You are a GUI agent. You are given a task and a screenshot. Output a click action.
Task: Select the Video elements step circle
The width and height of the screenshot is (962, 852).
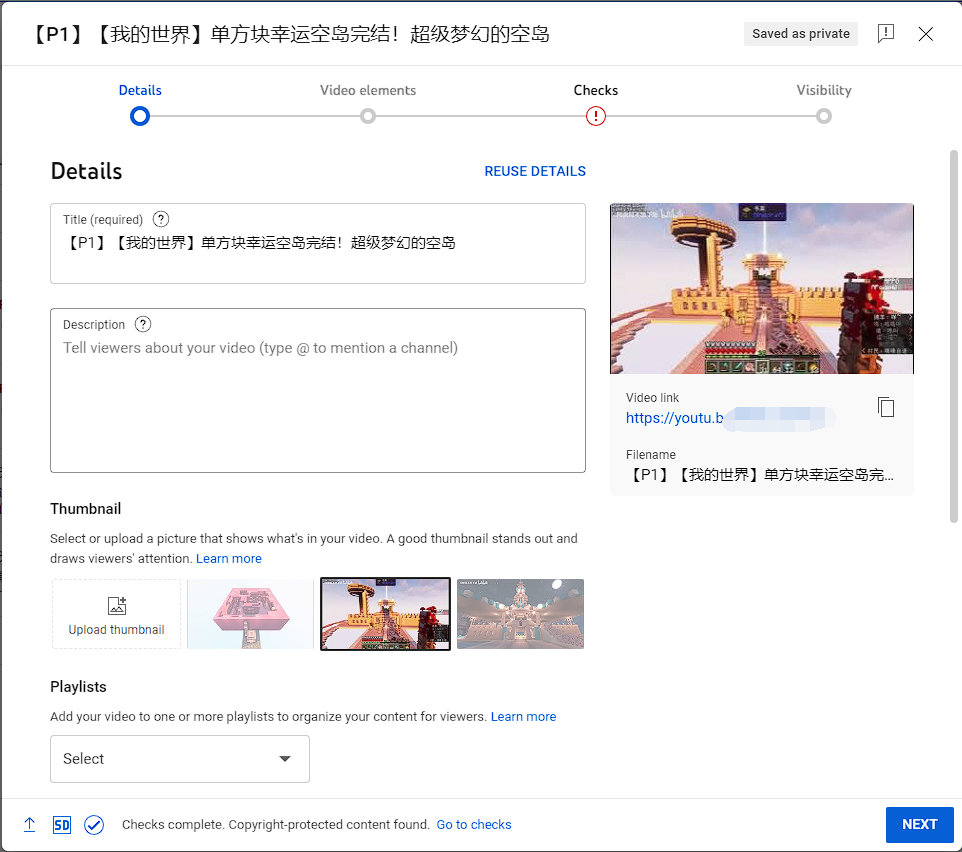click(x=368, y=116)
